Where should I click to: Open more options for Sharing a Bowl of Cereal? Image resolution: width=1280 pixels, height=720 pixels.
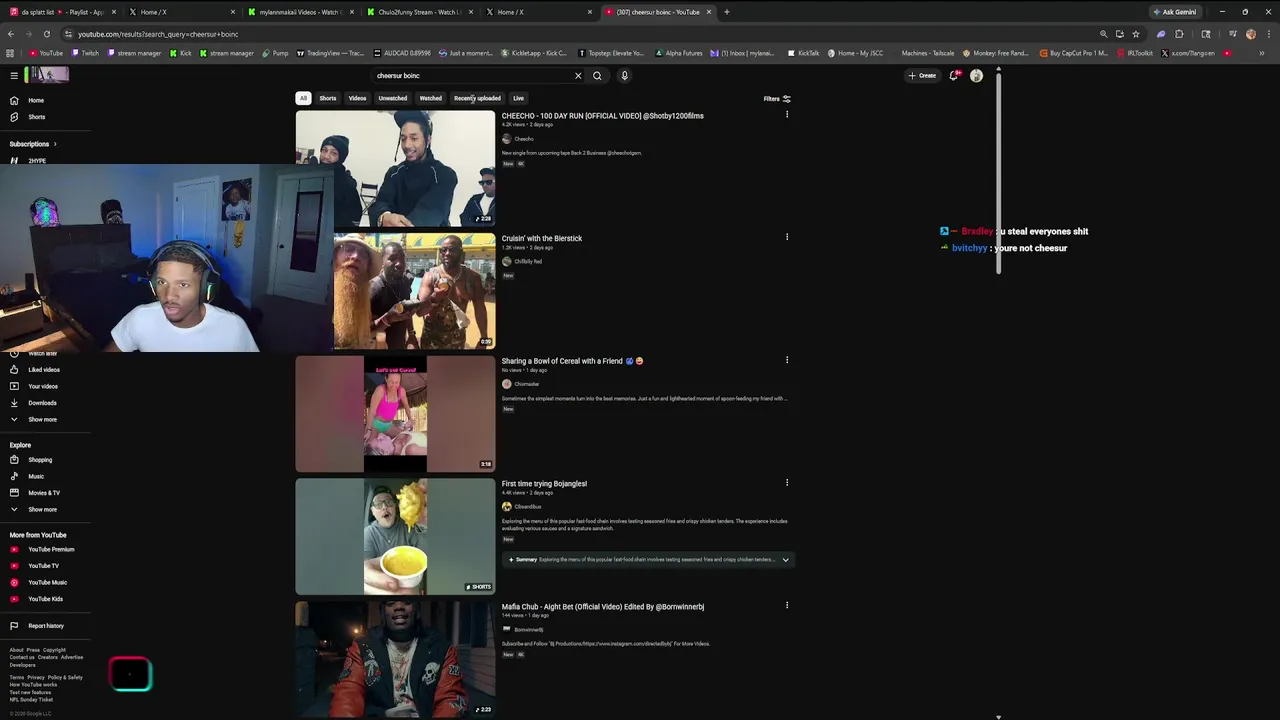tap(787, 360)
